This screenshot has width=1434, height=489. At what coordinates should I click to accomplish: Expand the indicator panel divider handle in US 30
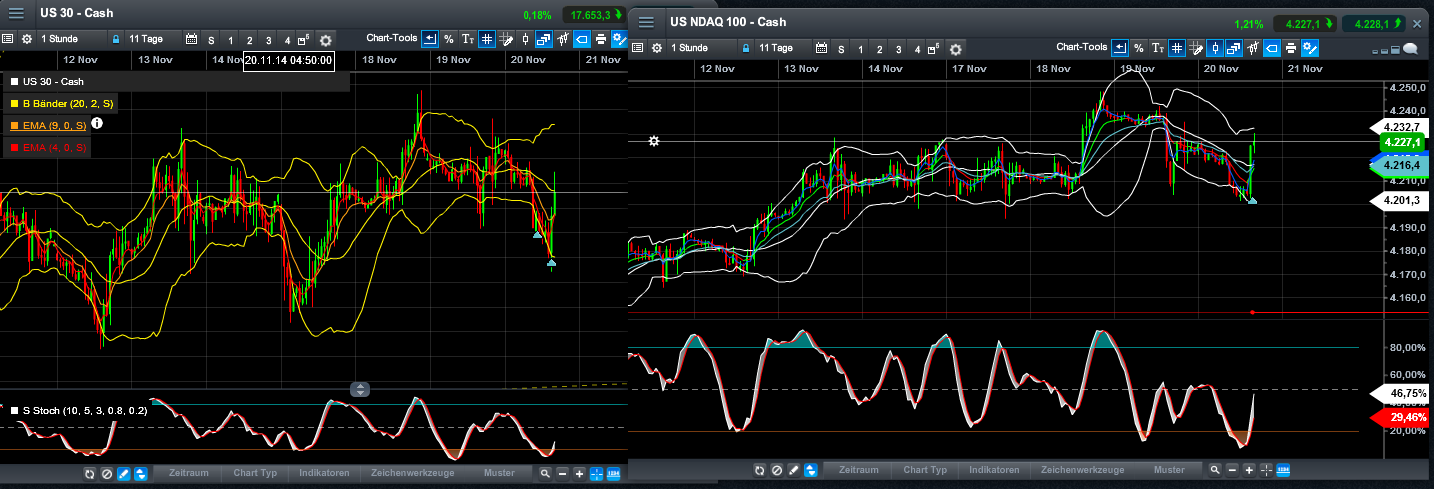361,389
